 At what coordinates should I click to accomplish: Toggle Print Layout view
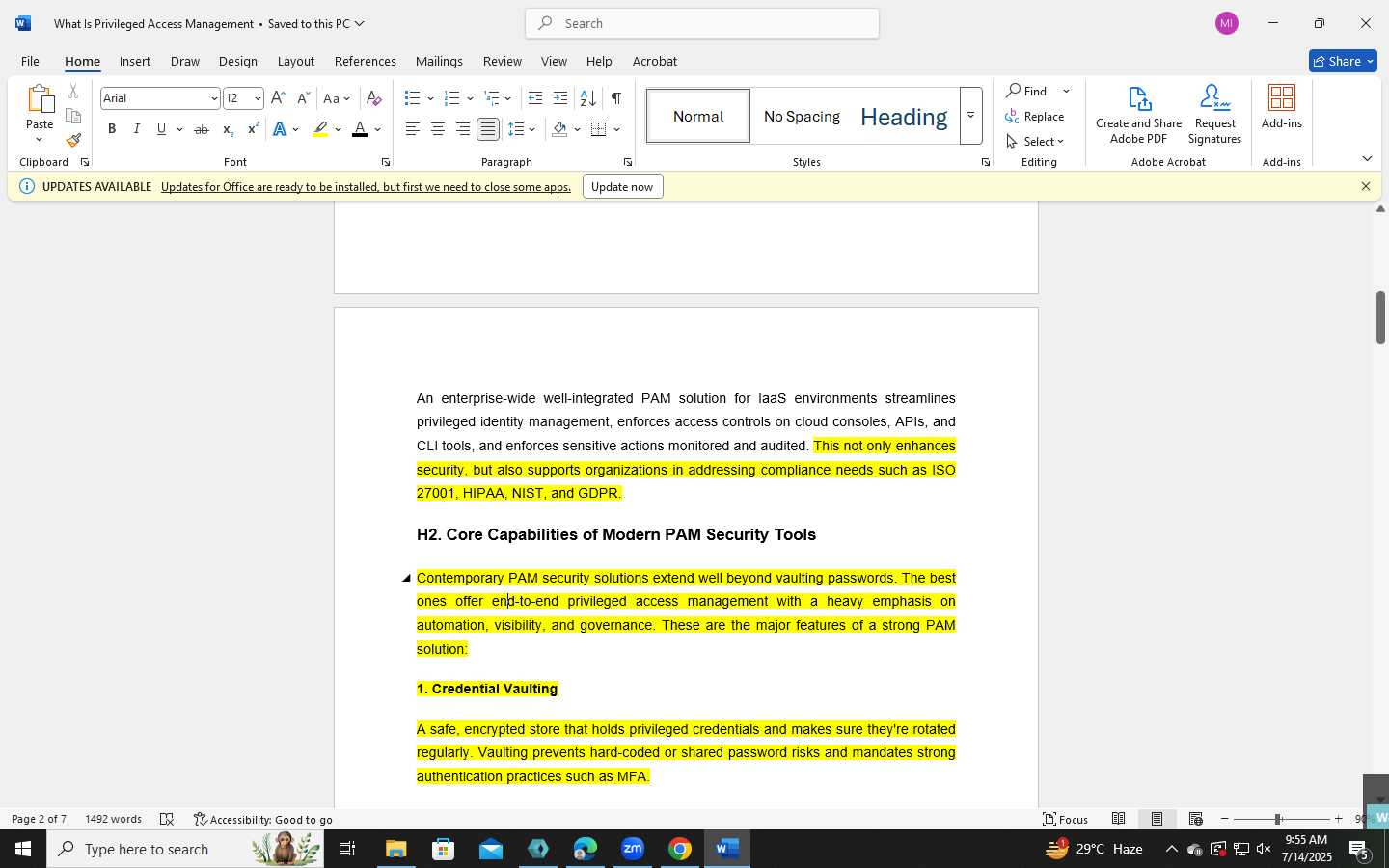1157,819
